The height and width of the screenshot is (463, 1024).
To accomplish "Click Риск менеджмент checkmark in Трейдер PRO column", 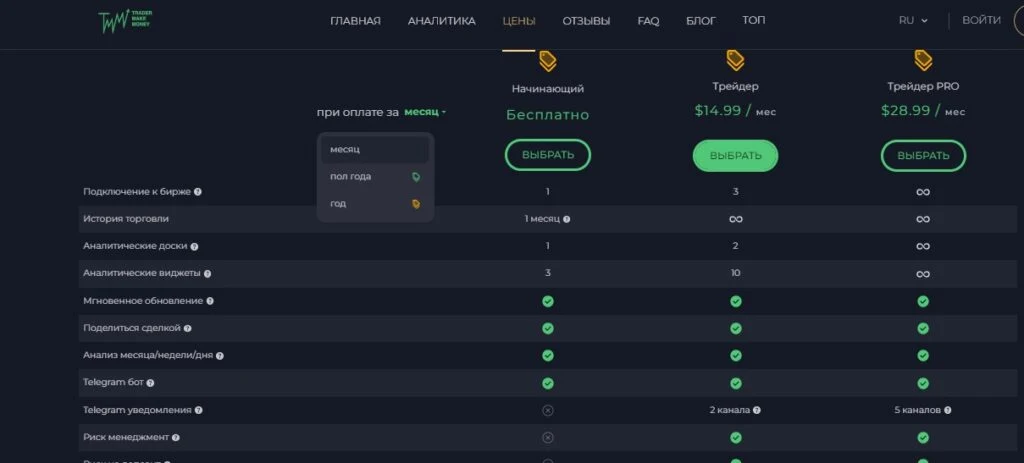I will pyautogui.click(x=923, y=438).
